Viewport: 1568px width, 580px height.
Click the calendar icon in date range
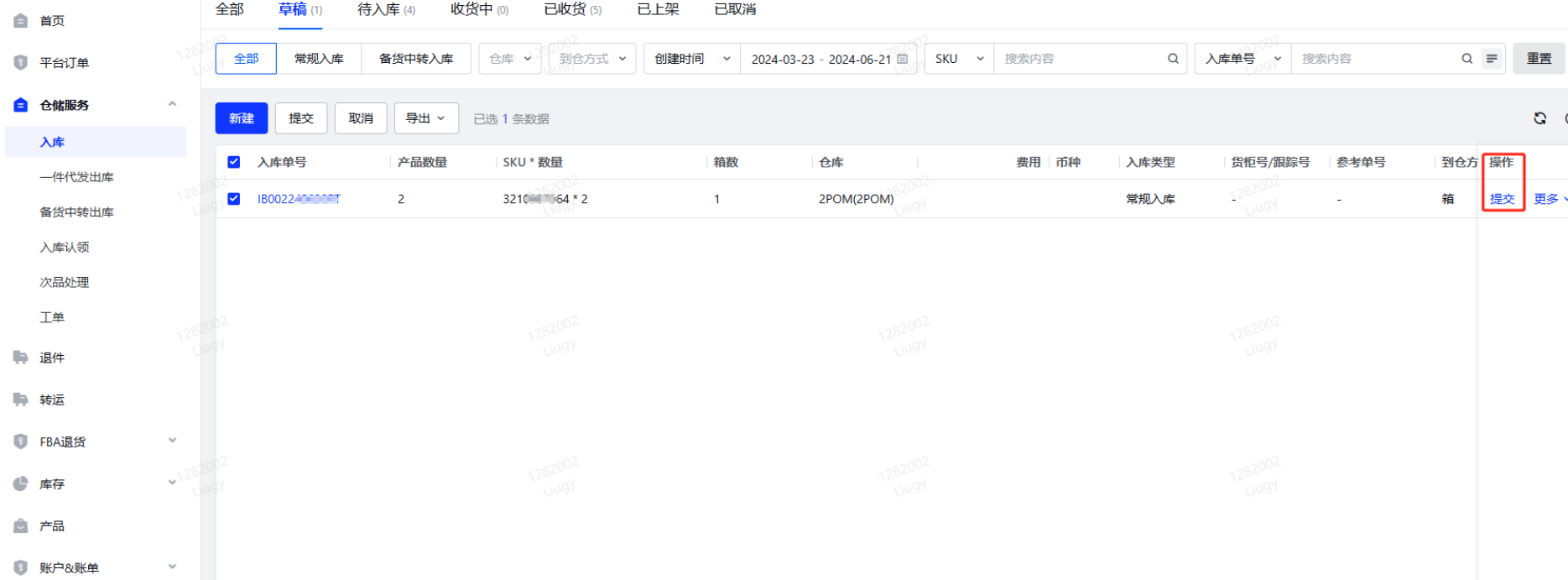903,59
